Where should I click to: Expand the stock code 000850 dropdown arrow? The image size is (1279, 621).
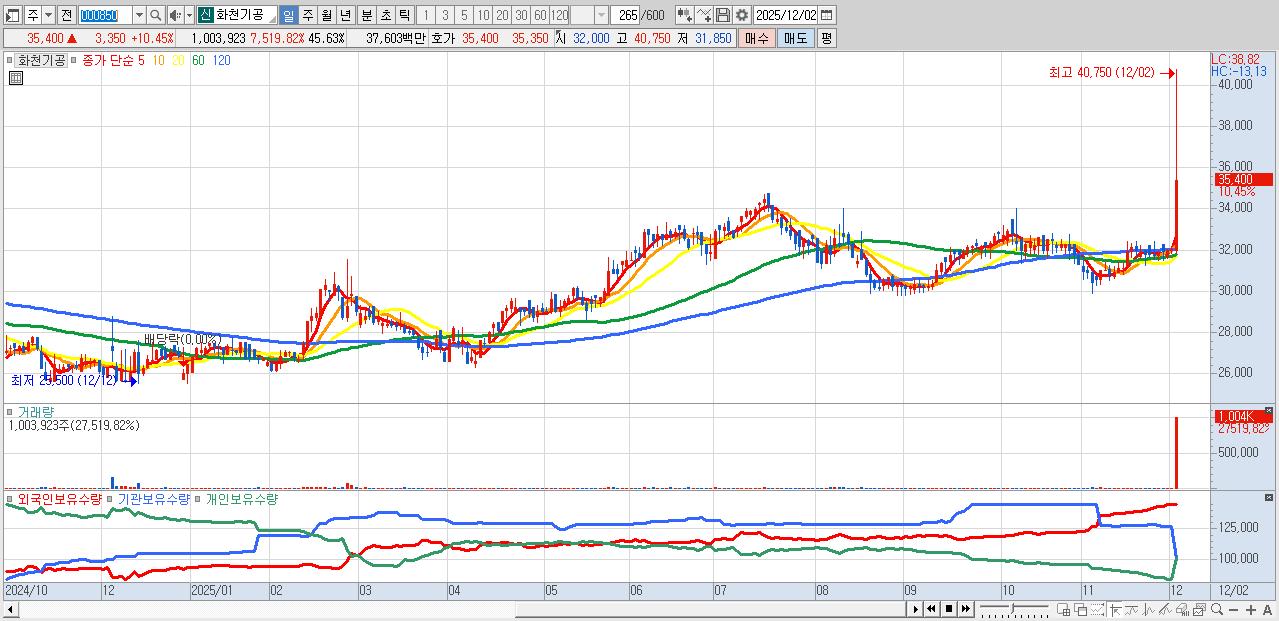pos(139,15)
